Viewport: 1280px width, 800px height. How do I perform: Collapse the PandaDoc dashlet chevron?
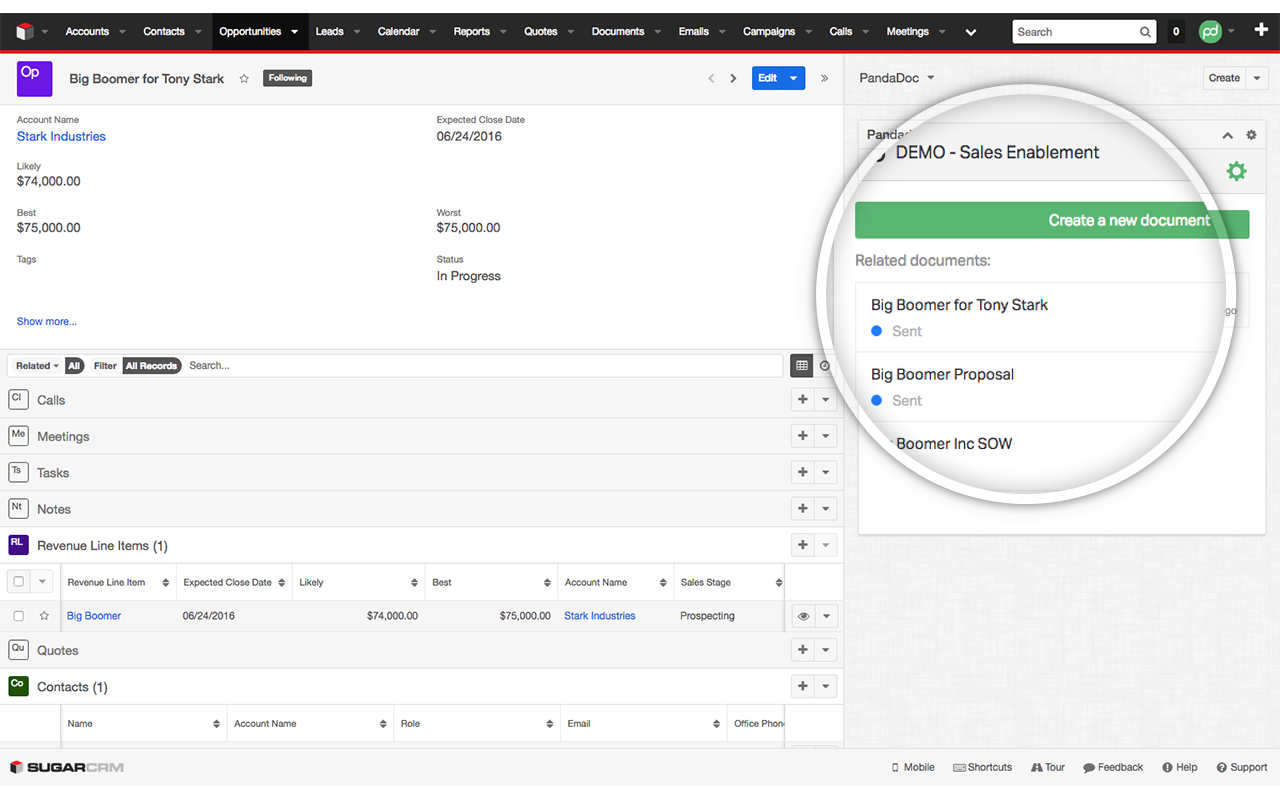click(1228, 135)
